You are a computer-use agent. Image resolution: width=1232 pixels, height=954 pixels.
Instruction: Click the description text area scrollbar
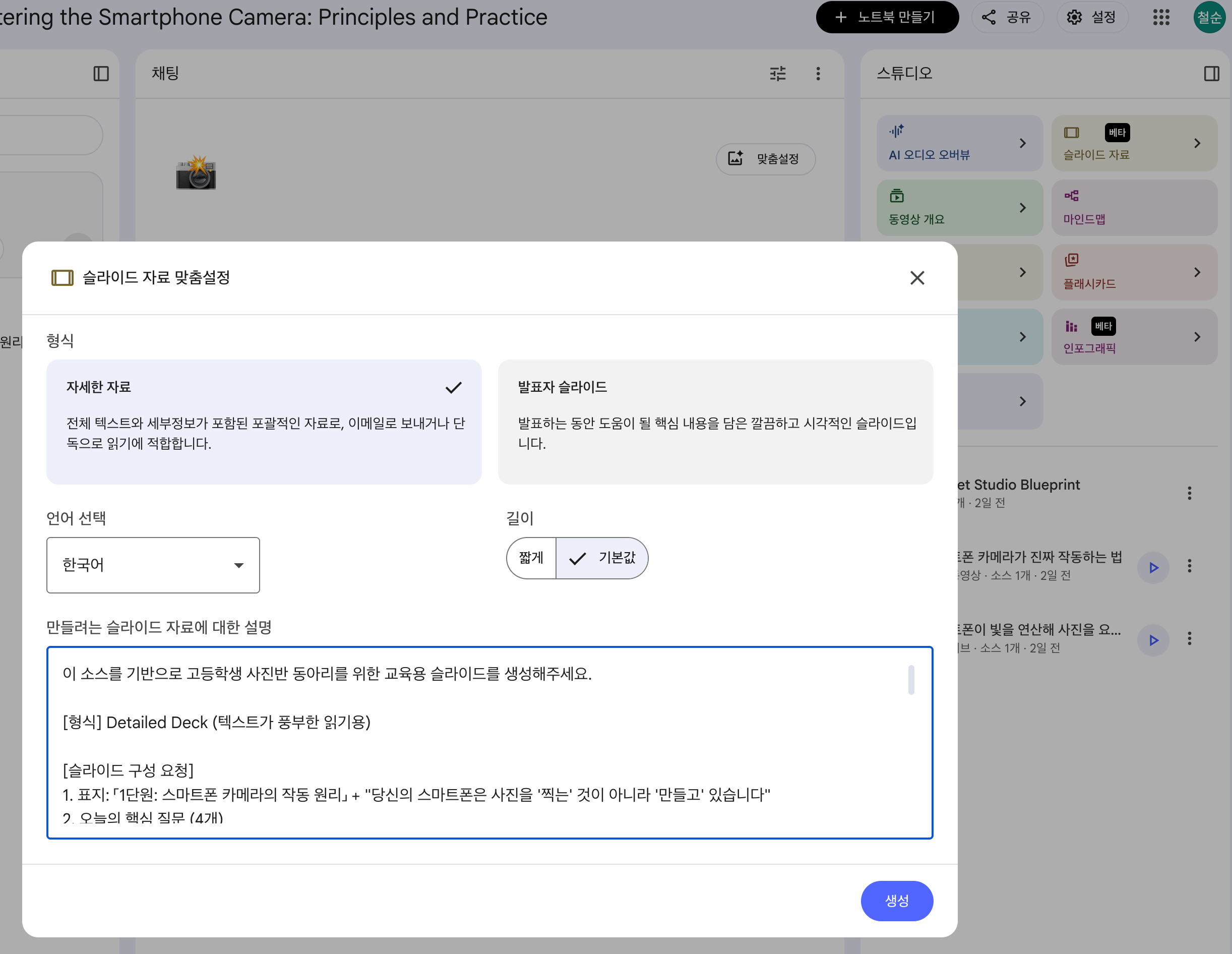tap(910, 680)
